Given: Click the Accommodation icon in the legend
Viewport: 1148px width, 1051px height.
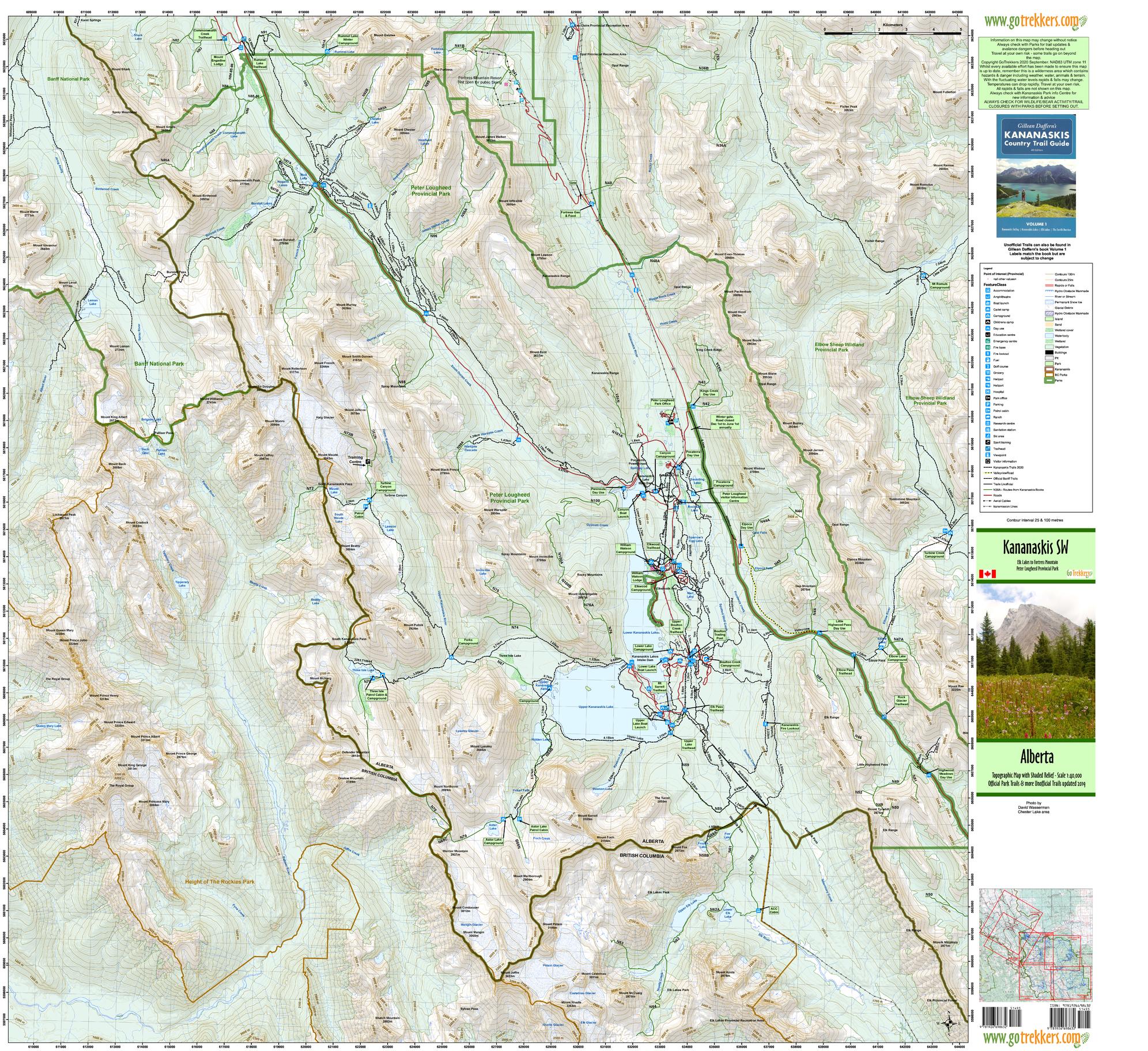Looking at the screenshot, I should coord(988,290).
